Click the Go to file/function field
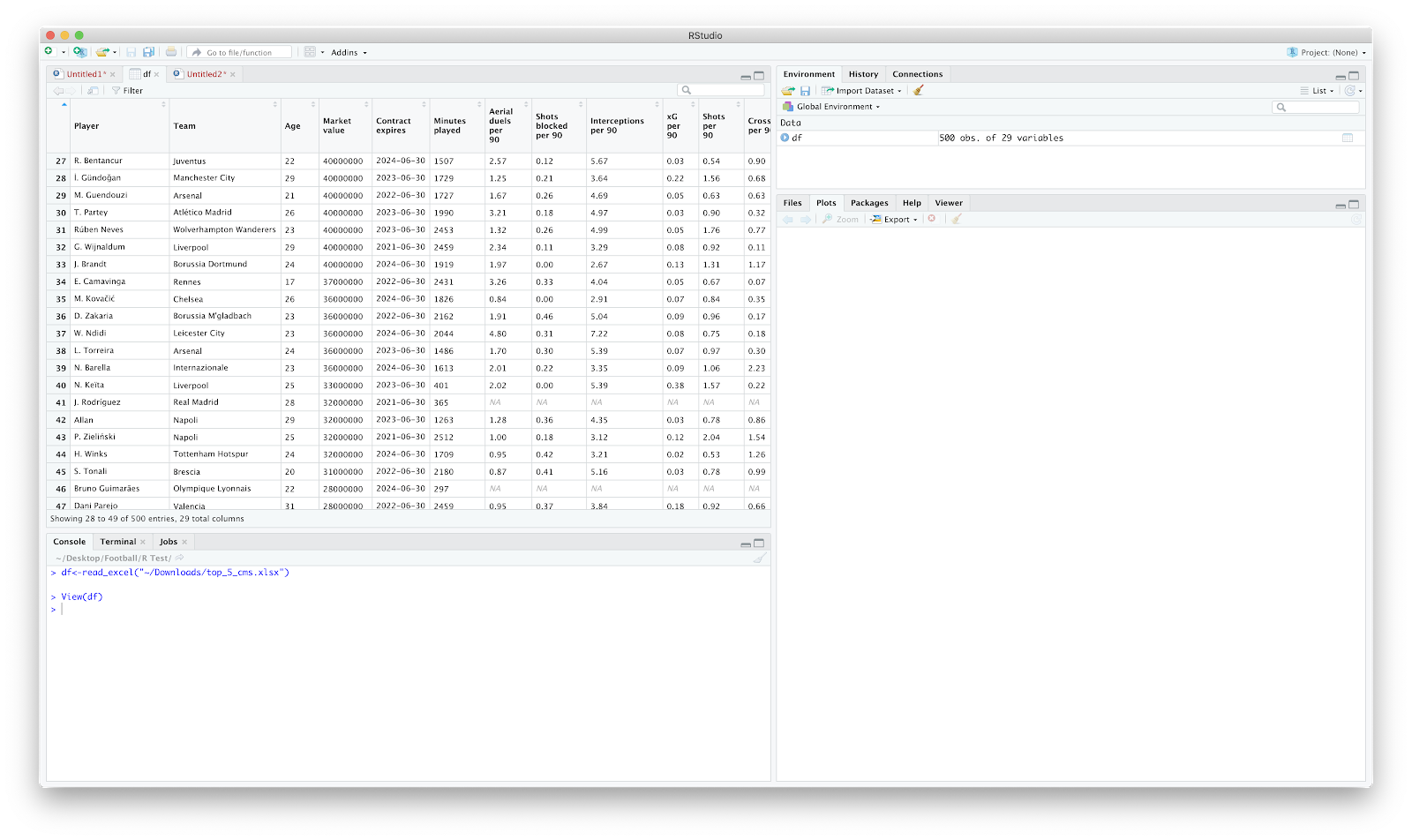1412x840 pixels. click(x=240, y=52)
